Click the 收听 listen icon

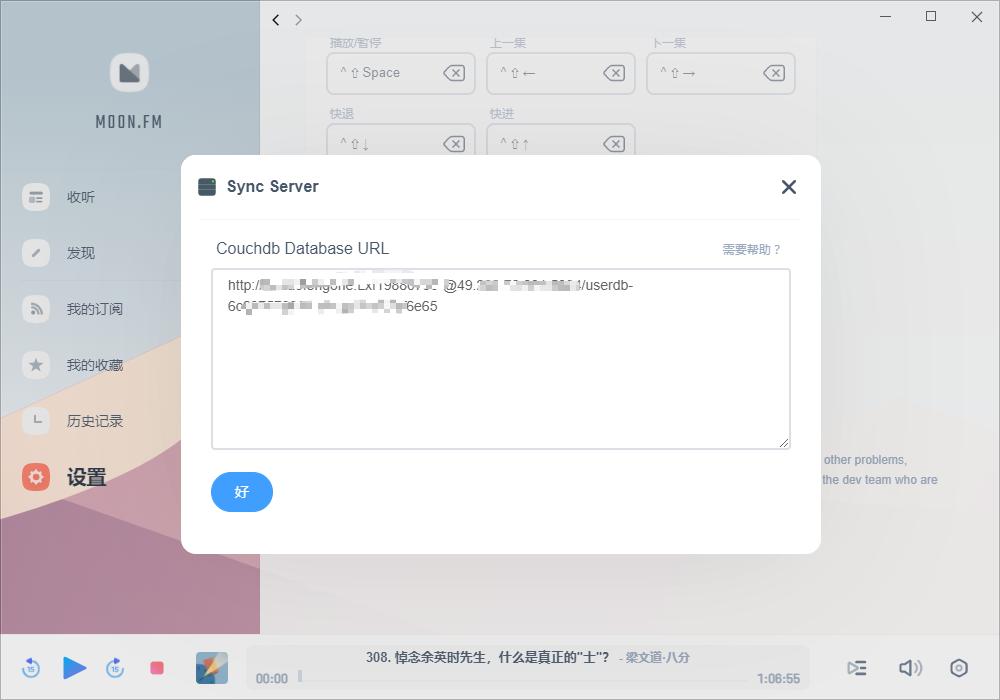(x=36, y=197)
